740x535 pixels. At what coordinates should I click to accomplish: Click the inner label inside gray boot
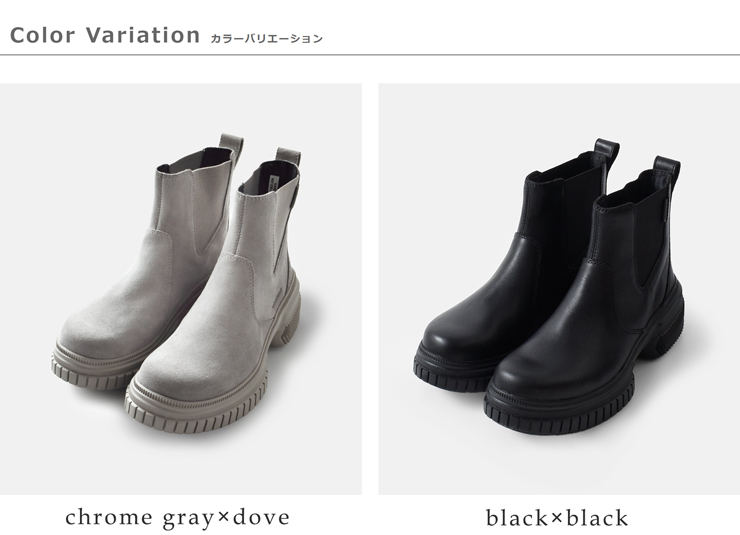pos(274,183)
